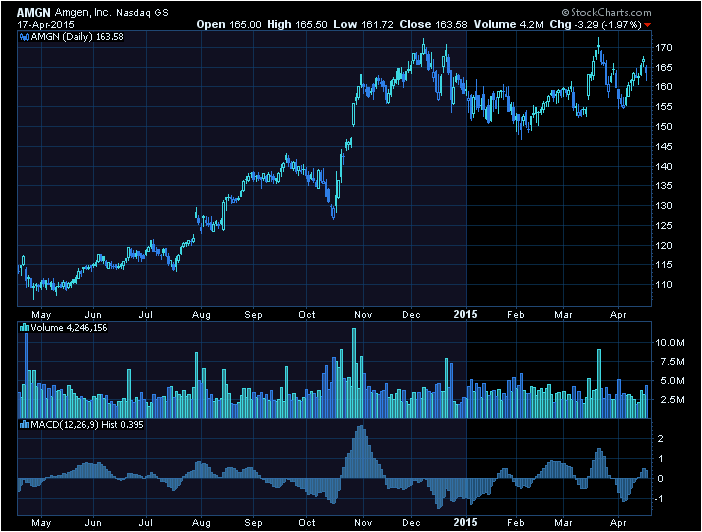Screen dimensions: 702x532
Task: Click the 170 price axis label
Action: pyautogui.click(x=664, y=48)
